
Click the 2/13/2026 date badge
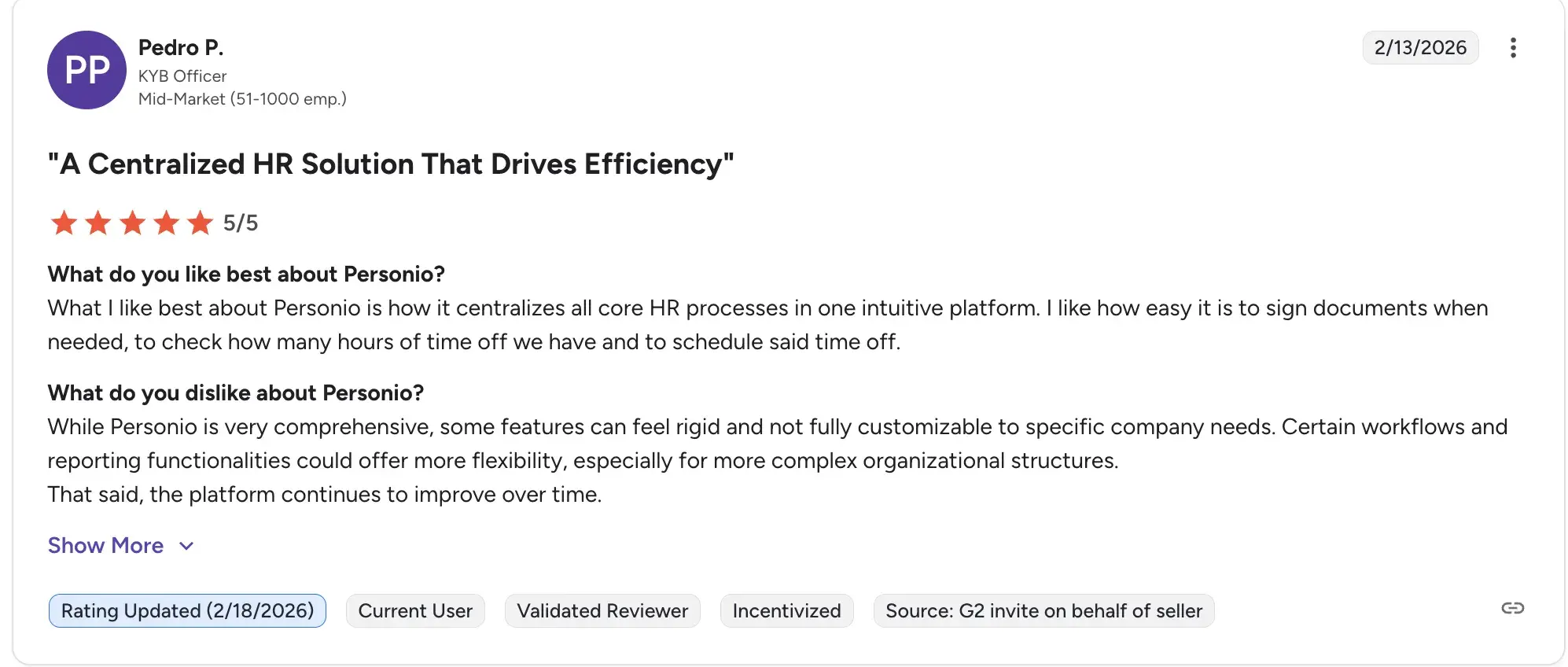(1420, 48)
